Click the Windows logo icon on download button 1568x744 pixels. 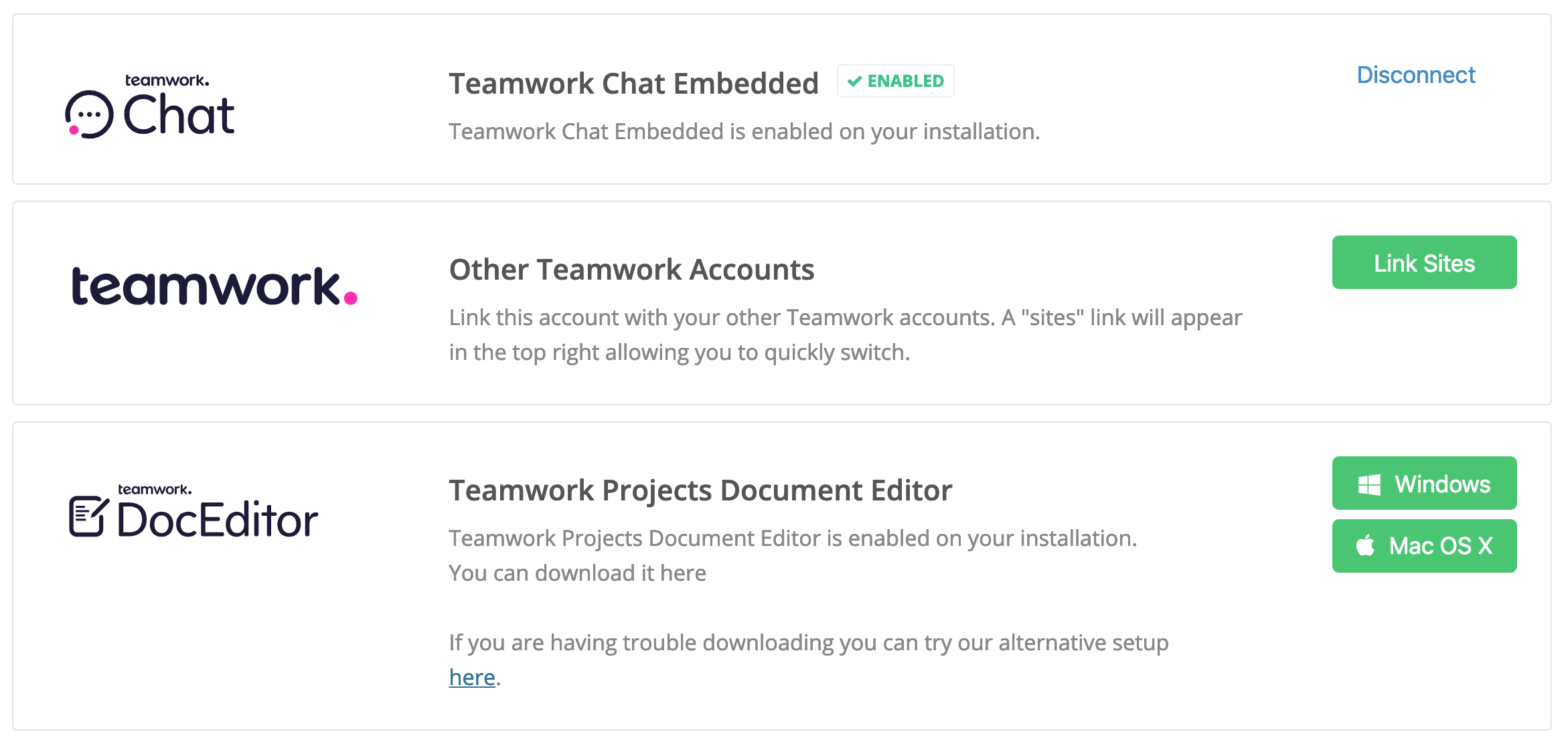coord(1369,484)
